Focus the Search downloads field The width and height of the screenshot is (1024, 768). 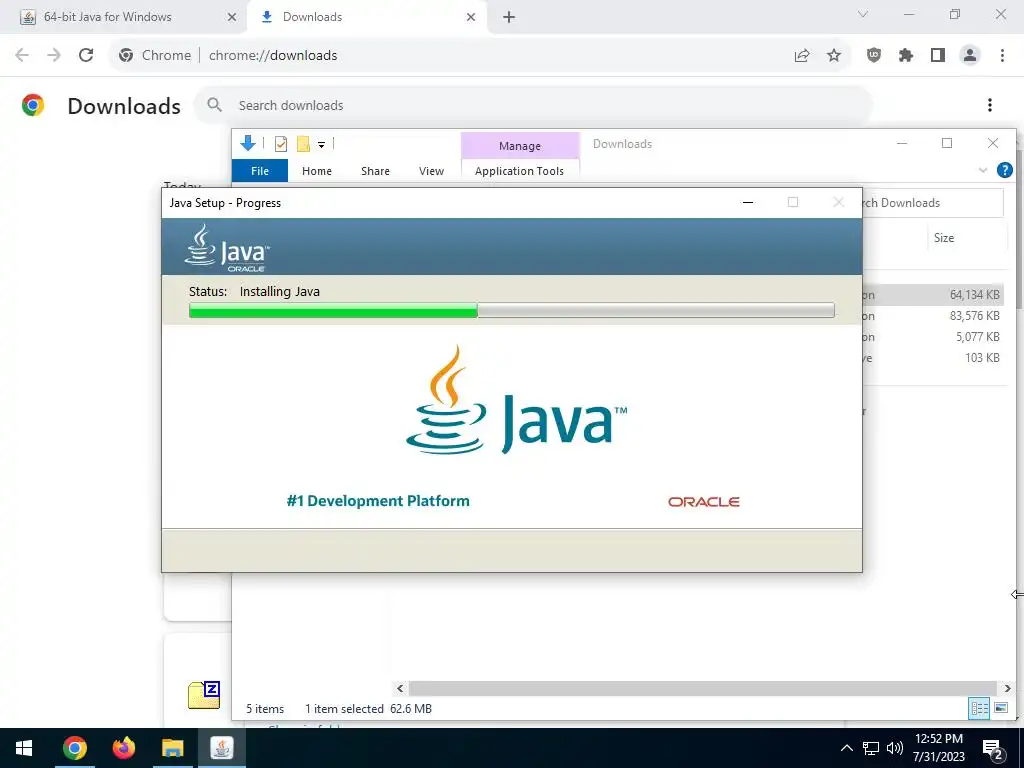(536, 105)
